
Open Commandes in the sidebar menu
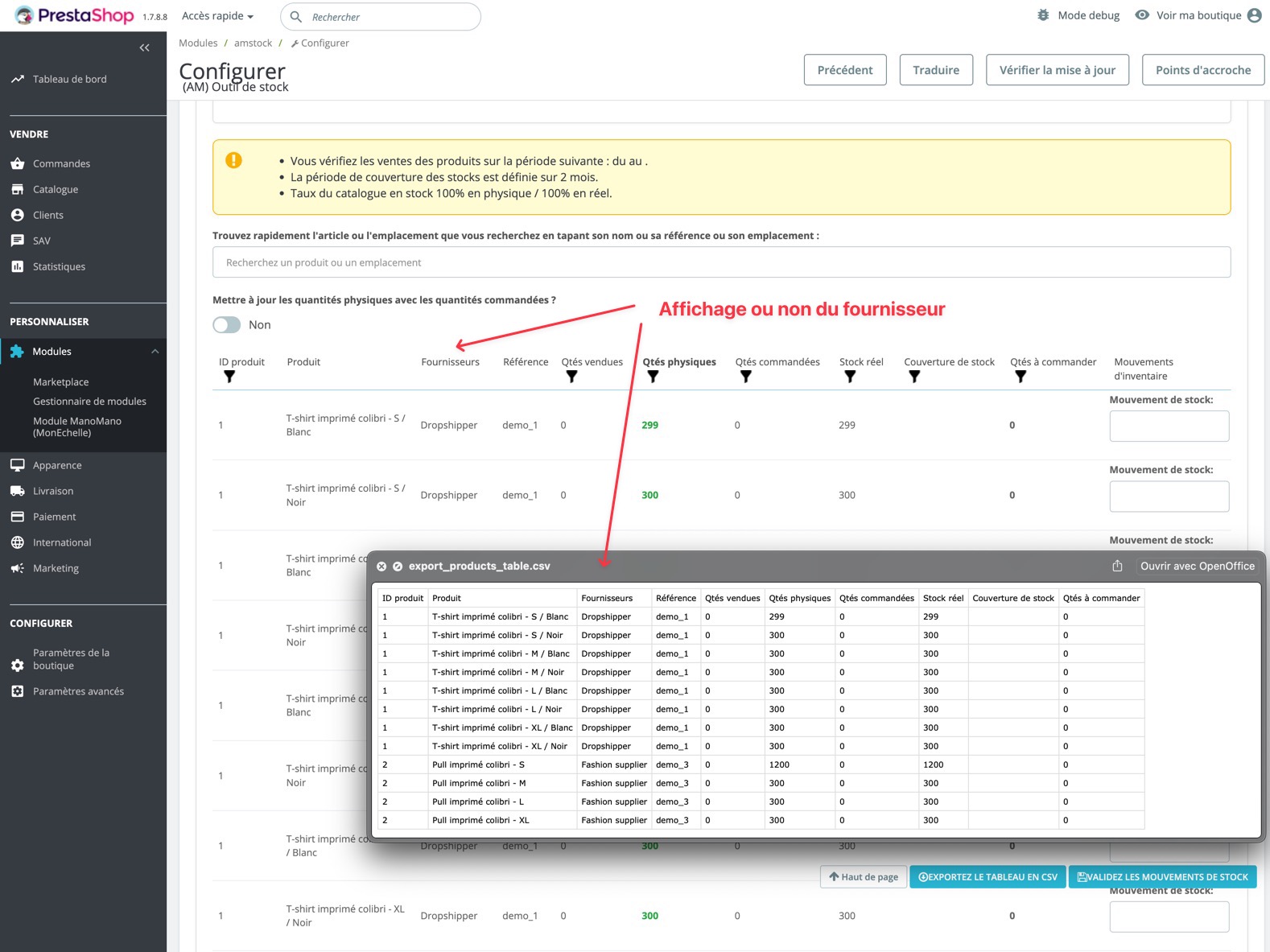[61, 163]
